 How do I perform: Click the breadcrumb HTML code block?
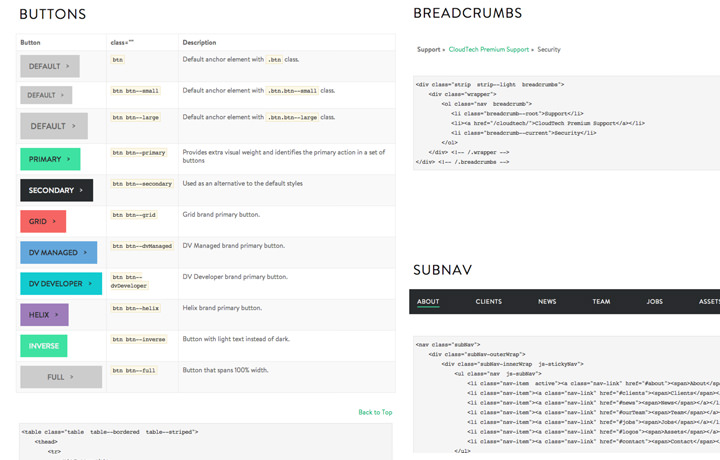point(566,123)
